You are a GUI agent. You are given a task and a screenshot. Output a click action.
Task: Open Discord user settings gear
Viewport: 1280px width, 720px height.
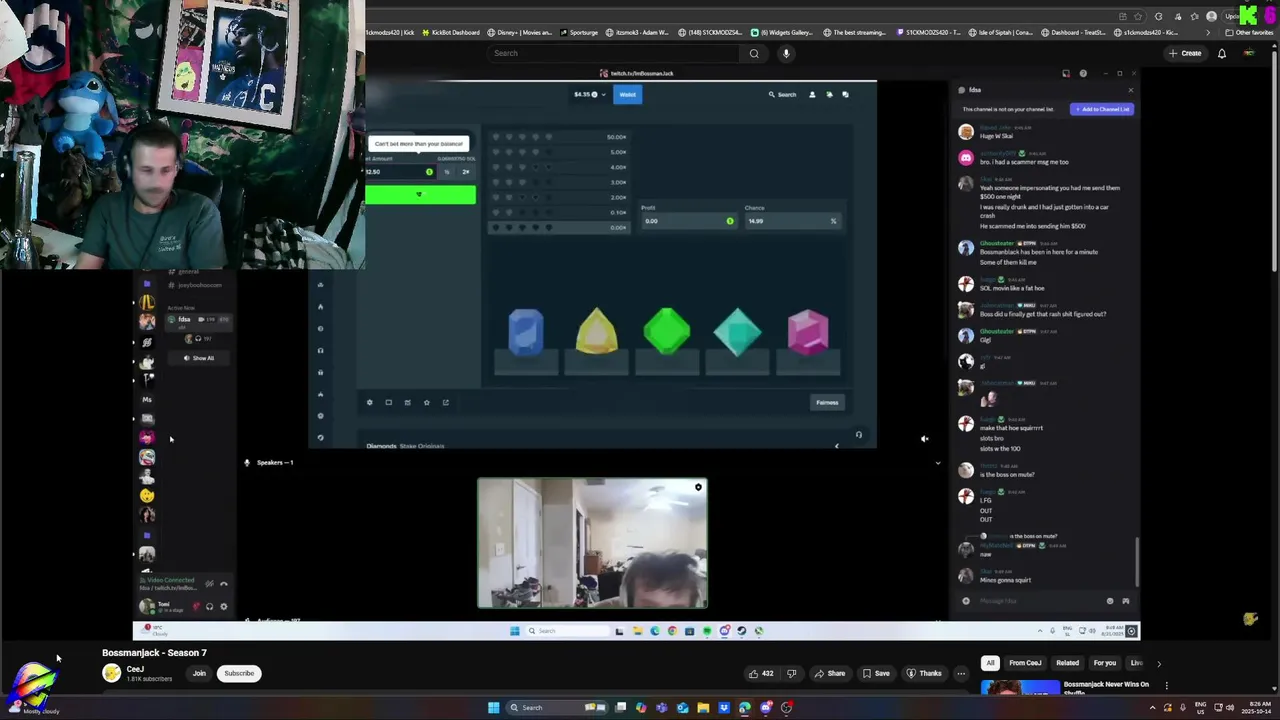click(x=223, y=606)
